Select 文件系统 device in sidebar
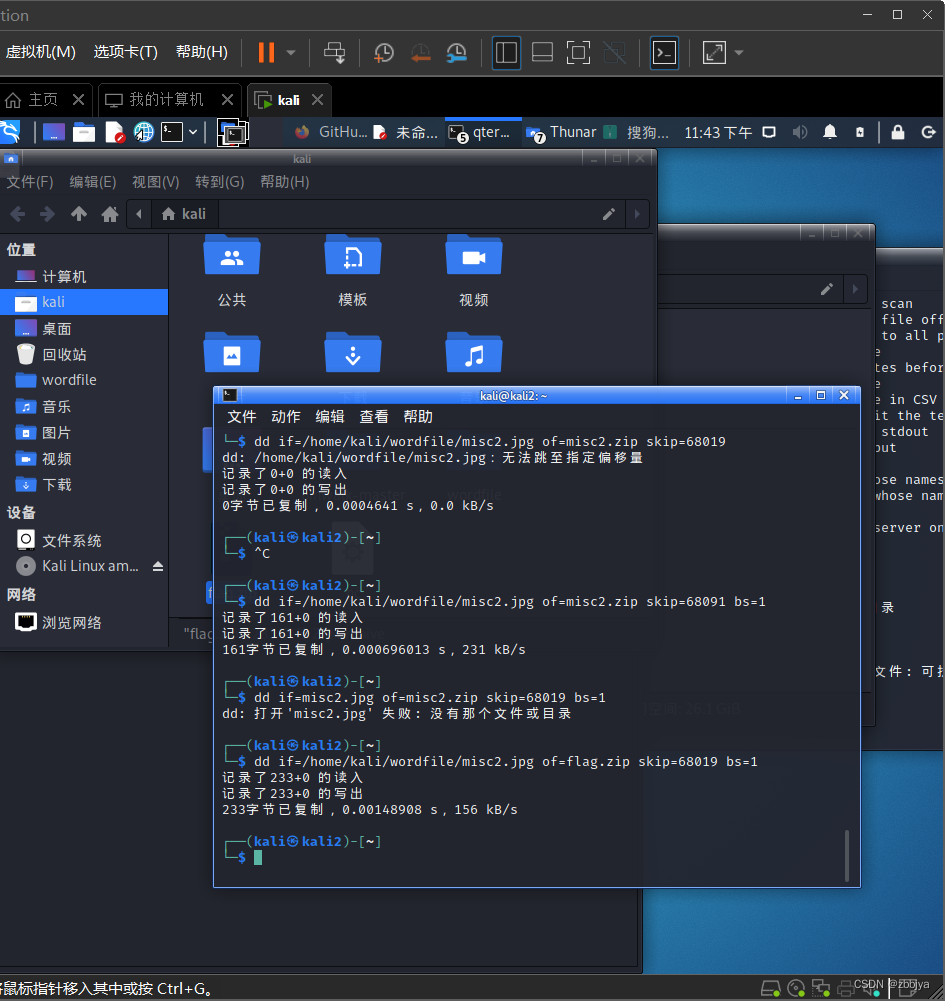This screenshot has width=945, height=1001. coord(84,541)
